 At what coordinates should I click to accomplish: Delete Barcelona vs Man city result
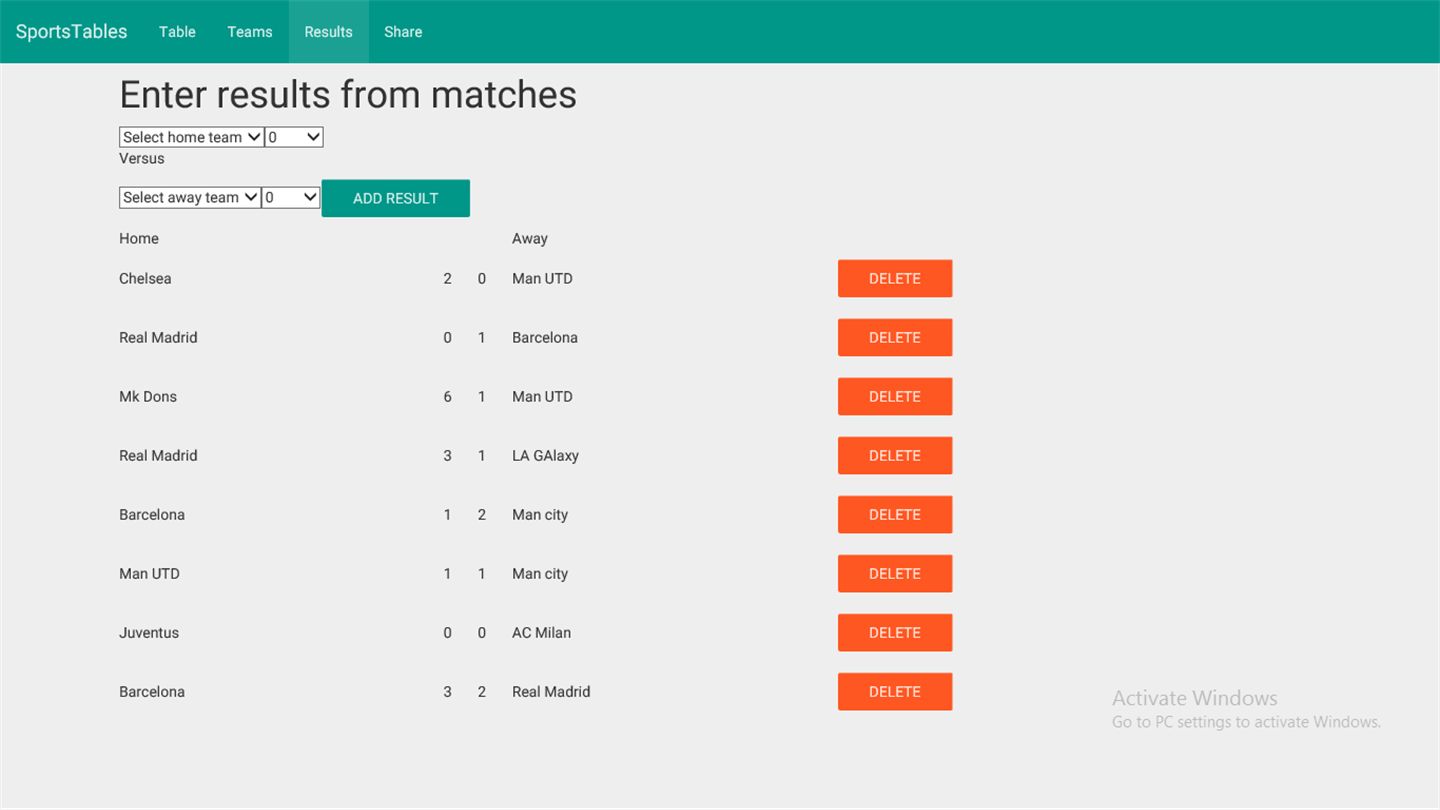[x=894, y=515]
